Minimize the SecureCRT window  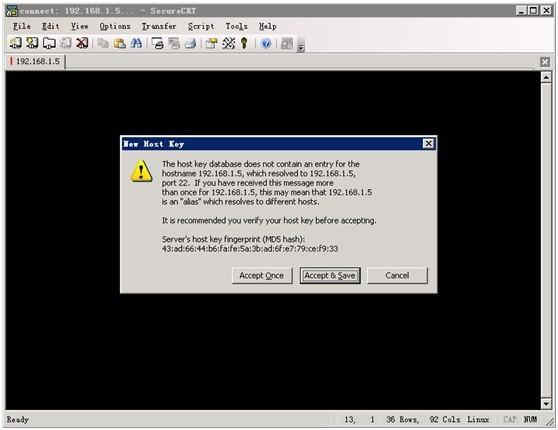pos(521,11)
